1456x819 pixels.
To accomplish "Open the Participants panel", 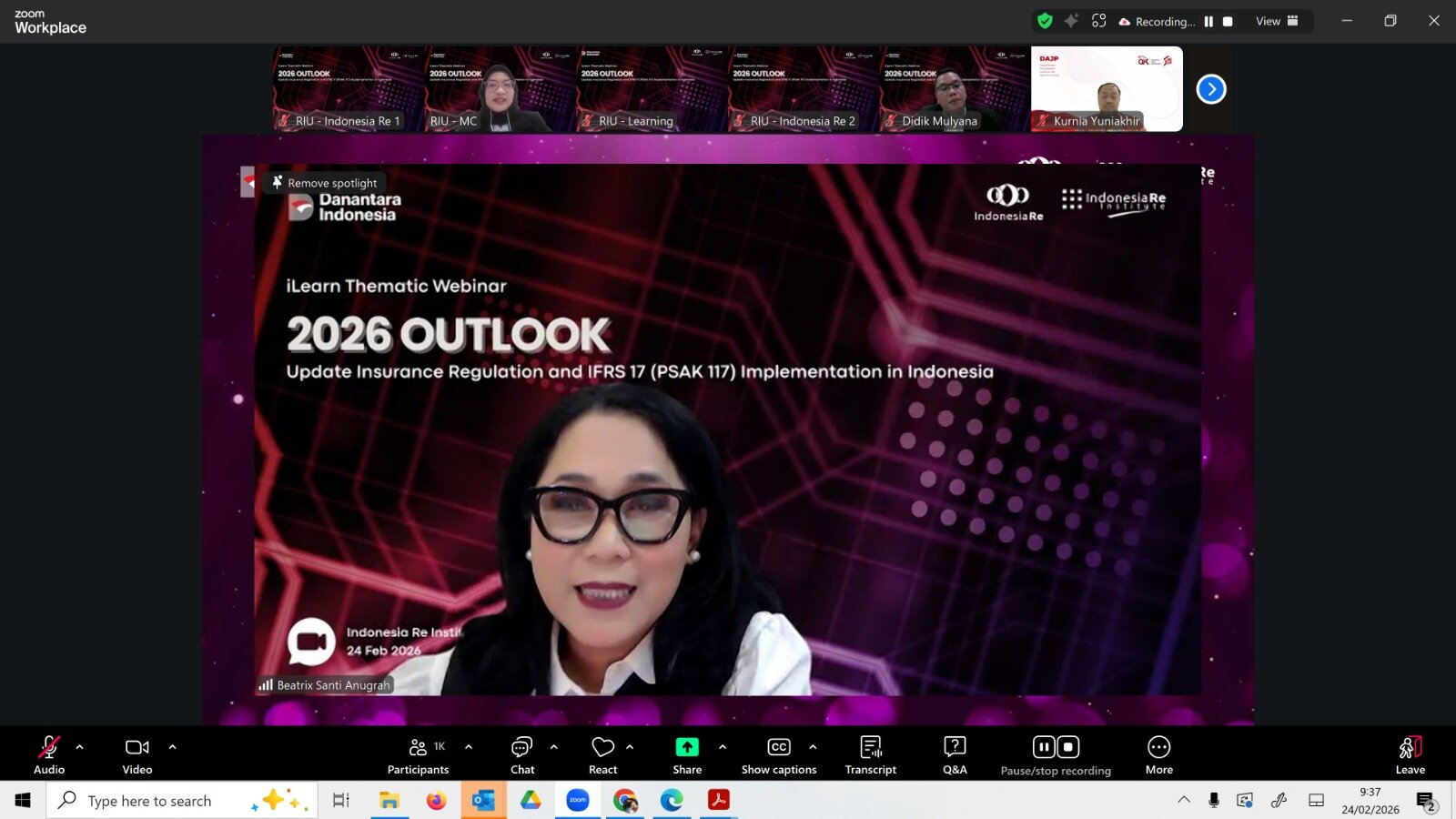I will pyautogui.click(x=418, y=755).
